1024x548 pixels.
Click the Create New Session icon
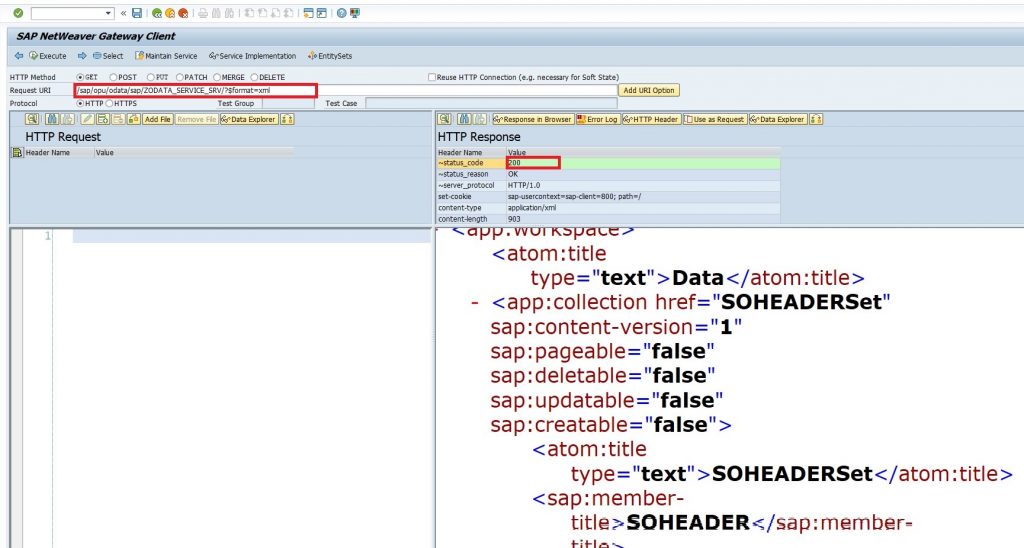pos(308,13)
